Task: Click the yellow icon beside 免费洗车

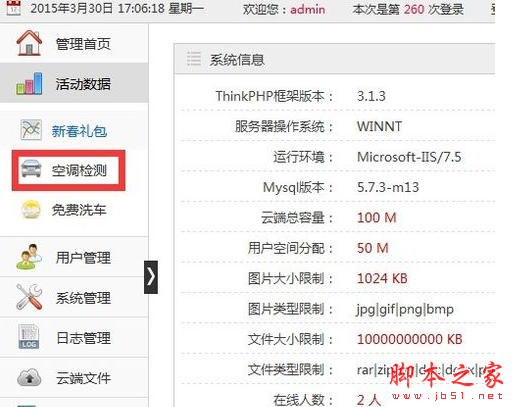Action: (x=31, y=209)
